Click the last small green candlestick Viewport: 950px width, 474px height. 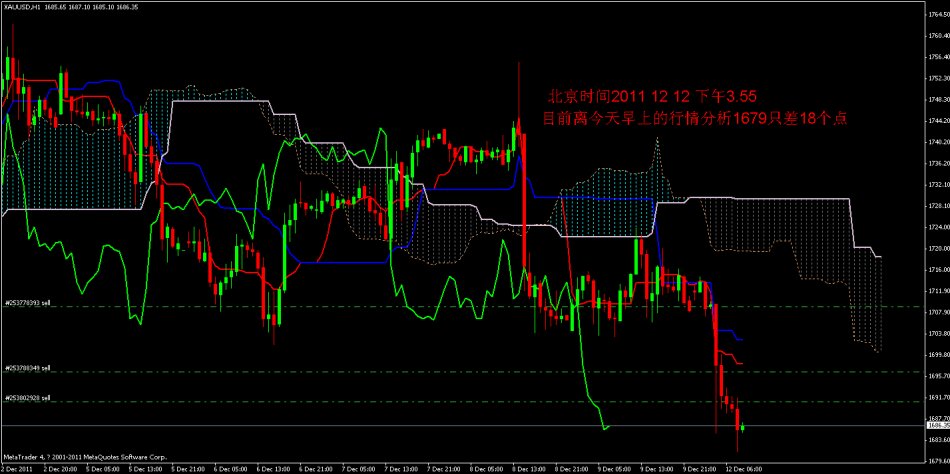coord(743,427)
